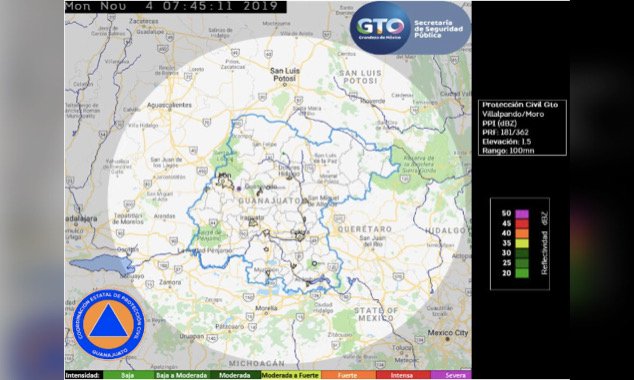Click the Mexico City map label

coord(448,333)
